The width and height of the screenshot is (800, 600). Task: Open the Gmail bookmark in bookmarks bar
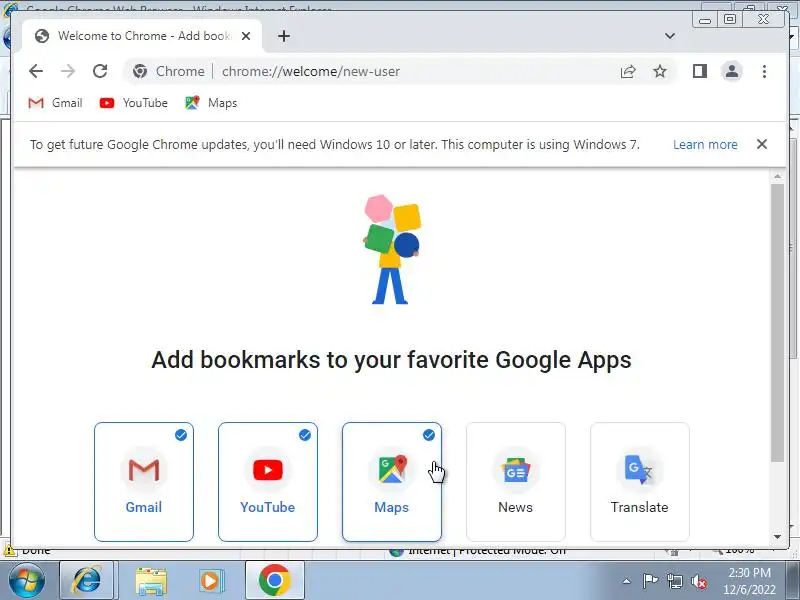click(55, 103)
